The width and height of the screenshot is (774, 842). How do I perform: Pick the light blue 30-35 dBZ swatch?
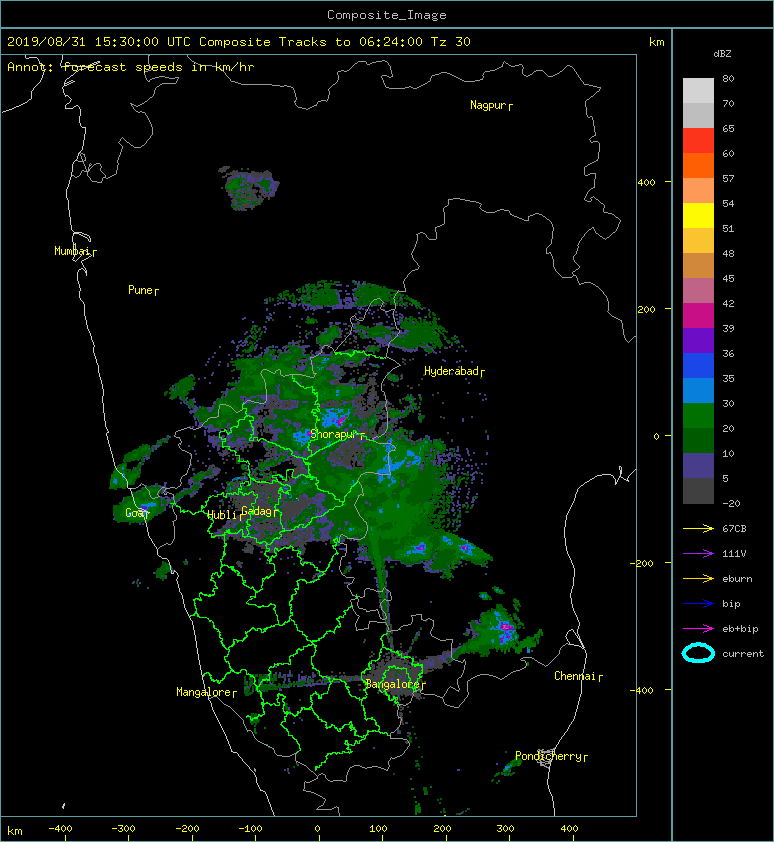point(698,390)
